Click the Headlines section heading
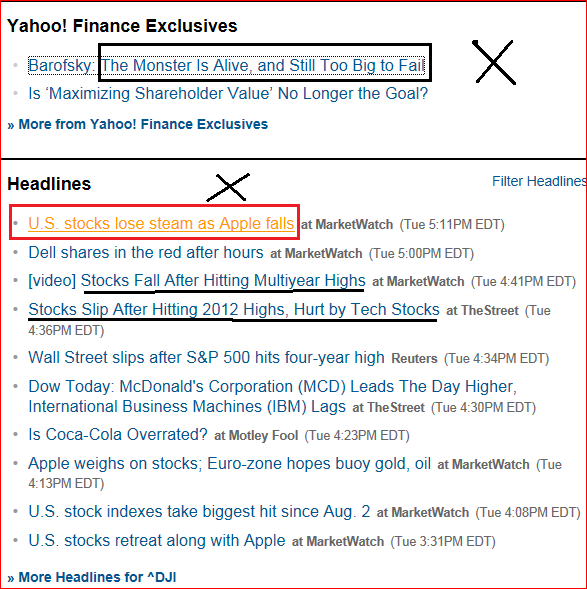The image size is (587, 589). [x=49, y=184]
